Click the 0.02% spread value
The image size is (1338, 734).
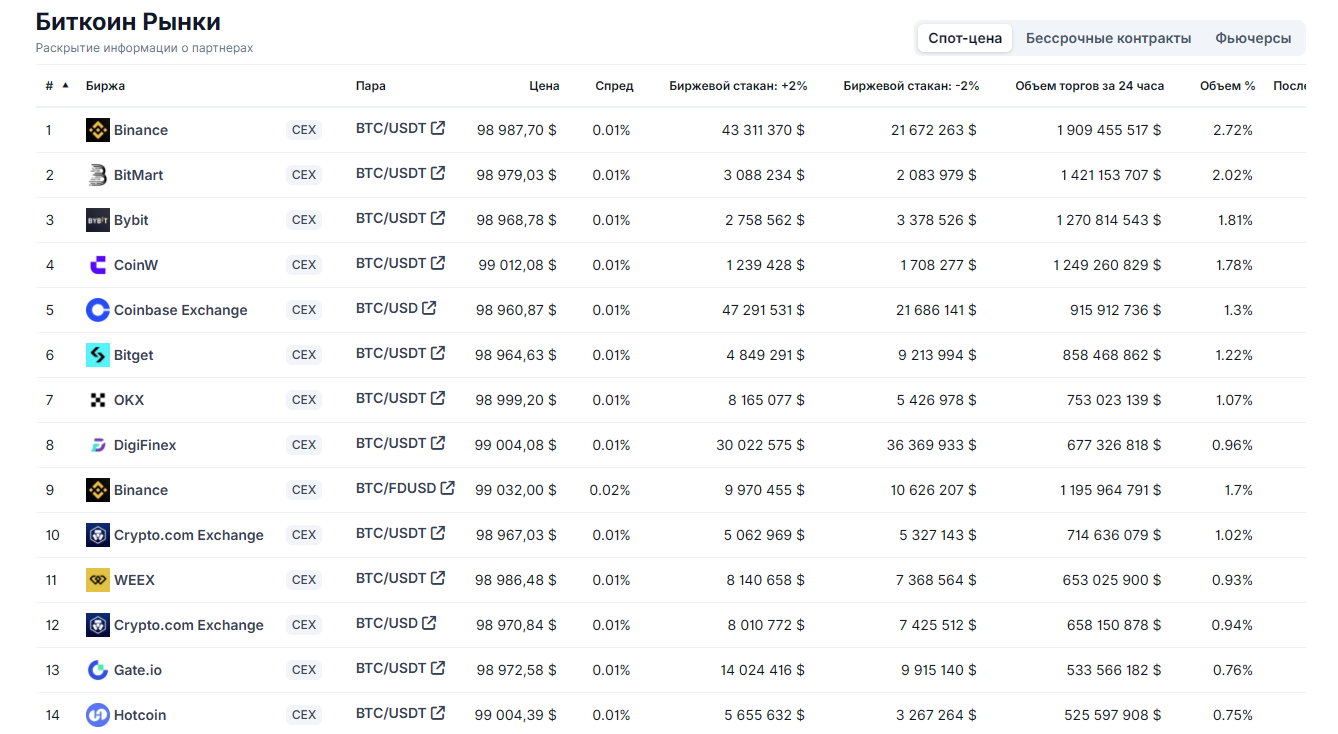pyautogui.click(x=610, y=490)
